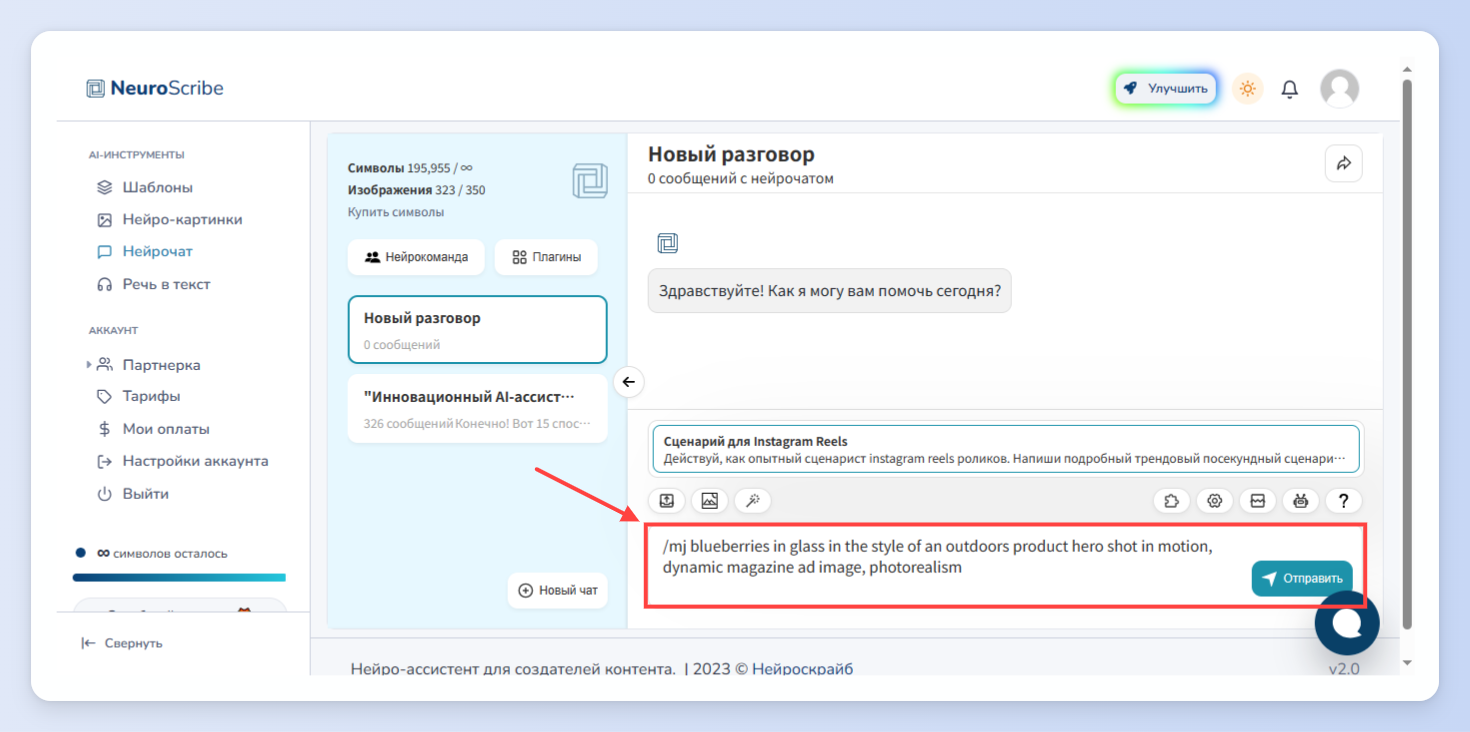Image resolution: width=1470 pixels, height=732 pixels.
Task: Click the broken-image card icon
Action: point(1258,501)
